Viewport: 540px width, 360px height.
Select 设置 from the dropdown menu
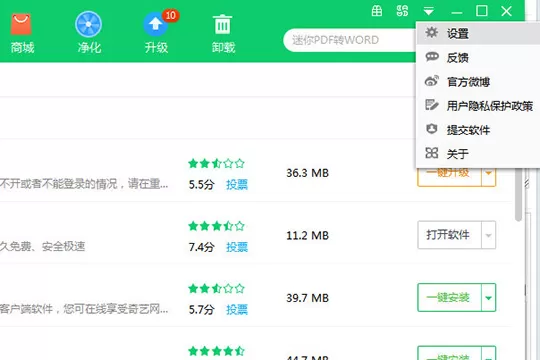(x=478, y=33)
